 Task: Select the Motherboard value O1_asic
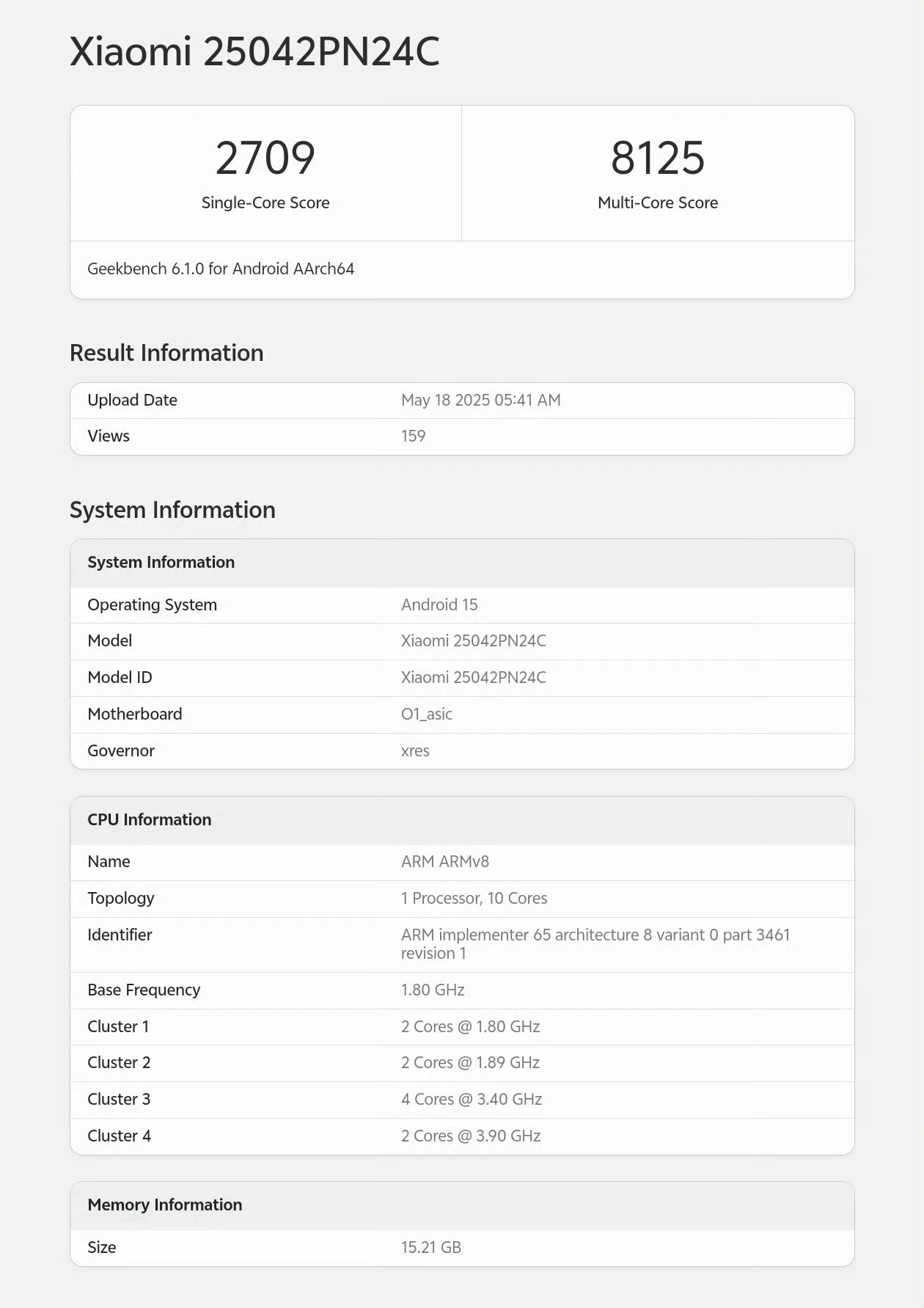(427, 715)
